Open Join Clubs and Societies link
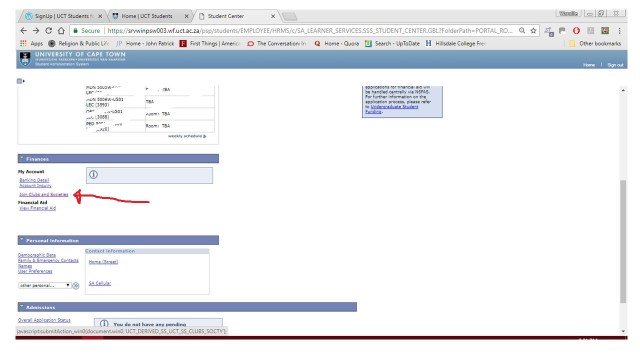This screenshot has width=640, height=360. (44, 195)
